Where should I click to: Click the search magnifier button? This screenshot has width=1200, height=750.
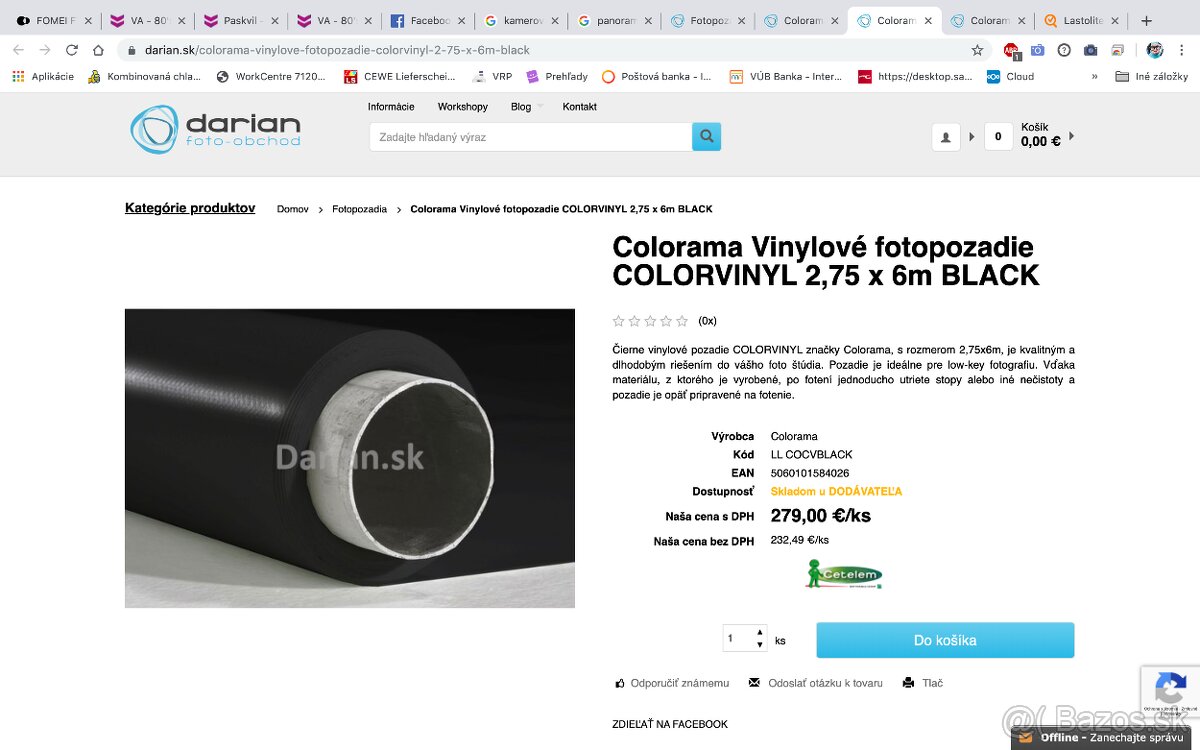pyautogui.click(x=706, y=137)
